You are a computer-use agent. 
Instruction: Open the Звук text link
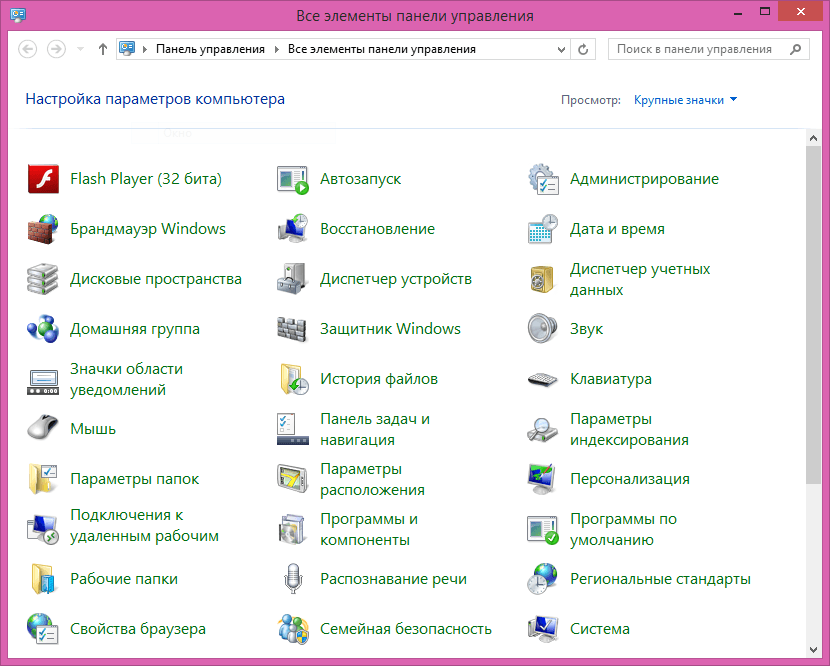tap(587, 329)
